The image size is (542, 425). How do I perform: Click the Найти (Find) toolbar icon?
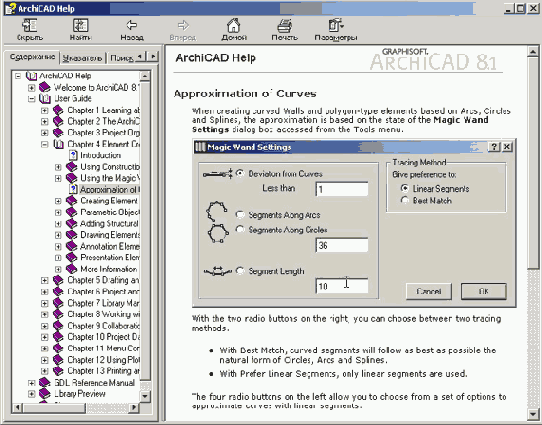(x=80, y=25)
